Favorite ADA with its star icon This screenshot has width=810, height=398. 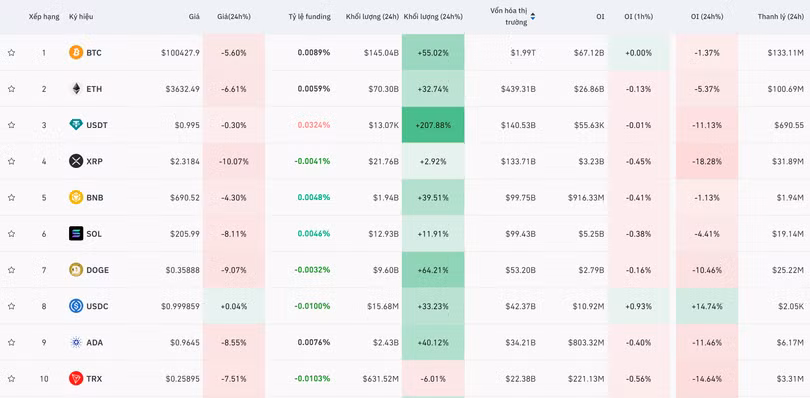point(11,342)
